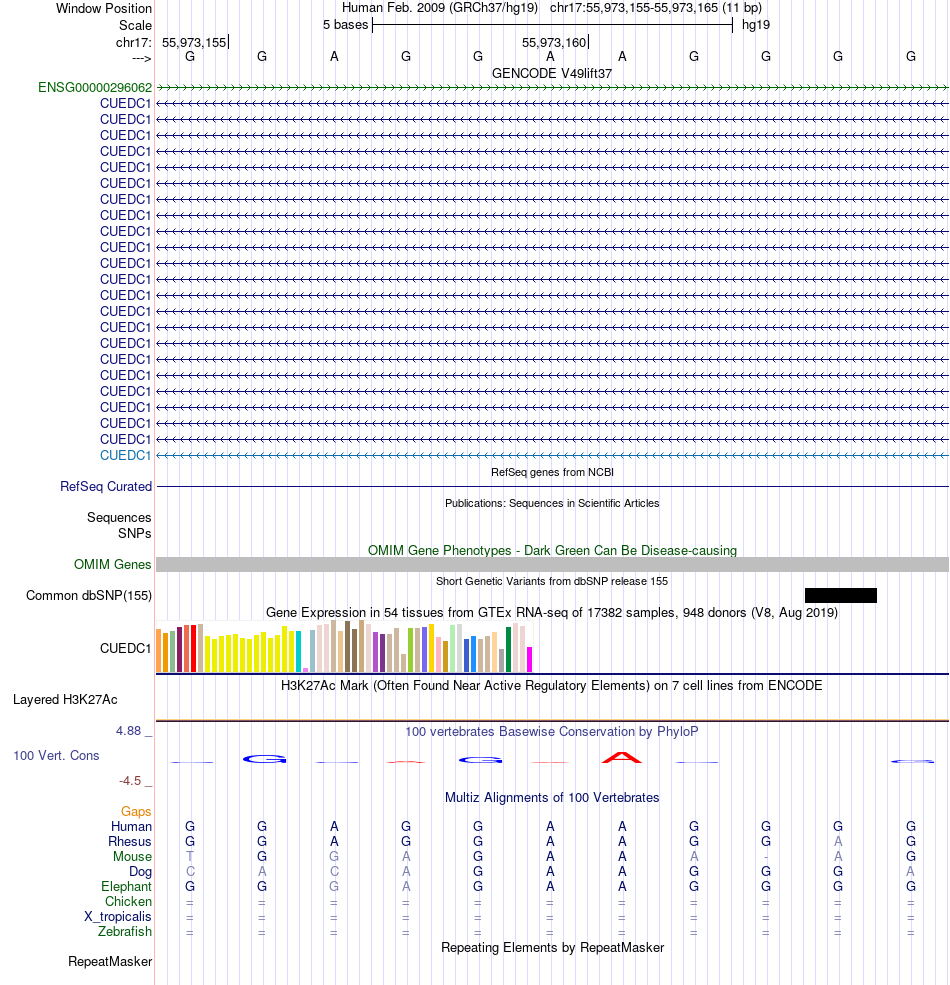Click the -4.5 PhyloP lower value
Screen dimensions: 950x985
(x=130, y=781)
